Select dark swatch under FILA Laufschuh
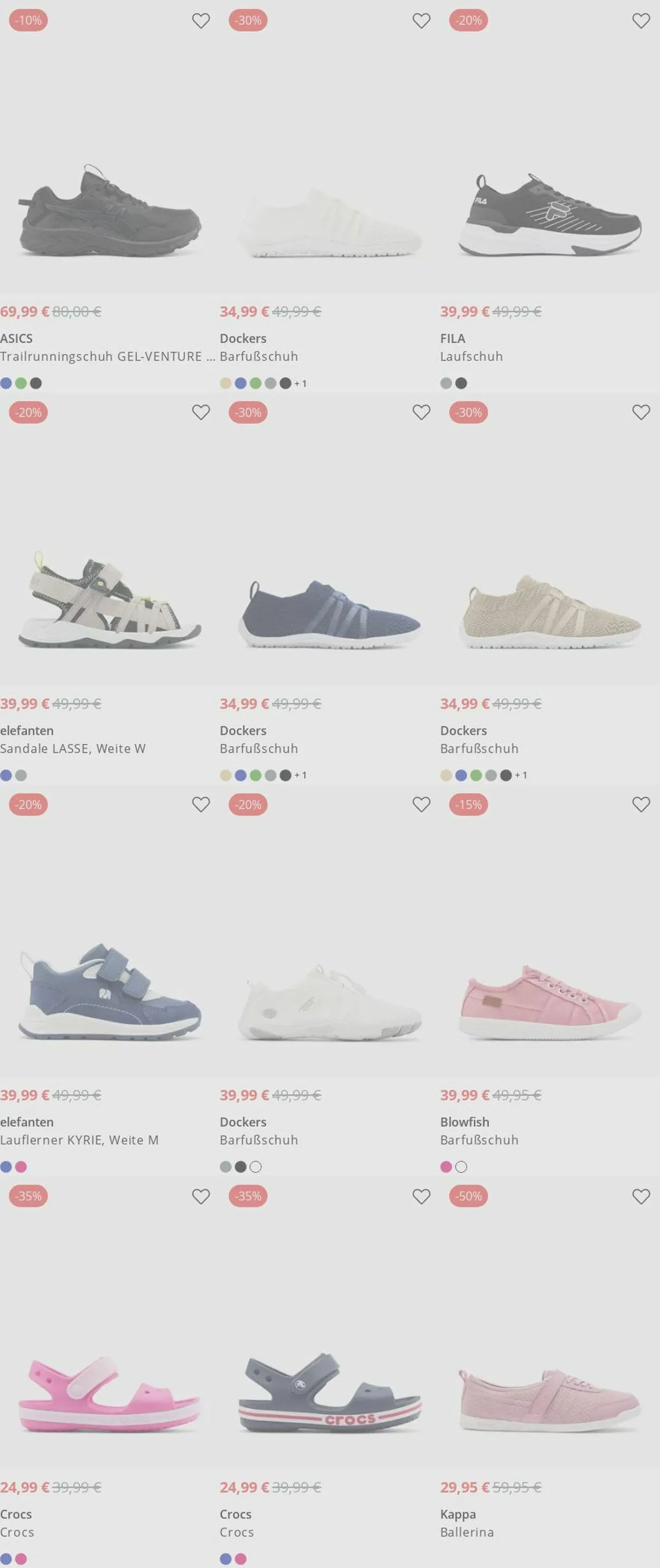The height and width of the screenshot is (1568, 660). [x=461, y=384]
